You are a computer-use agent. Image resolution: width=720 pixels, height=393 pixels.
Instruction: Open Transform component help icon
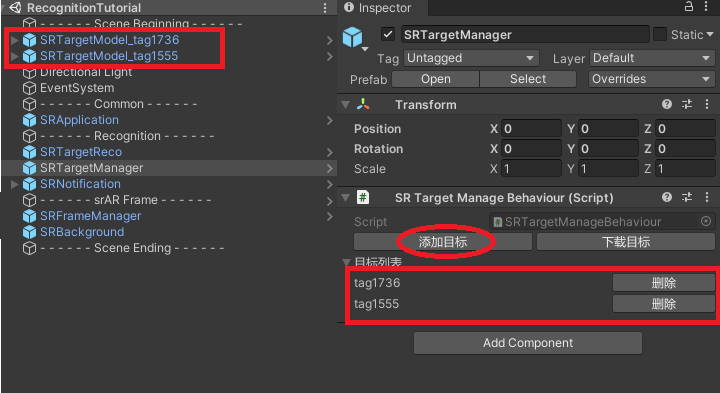(667, 104)
